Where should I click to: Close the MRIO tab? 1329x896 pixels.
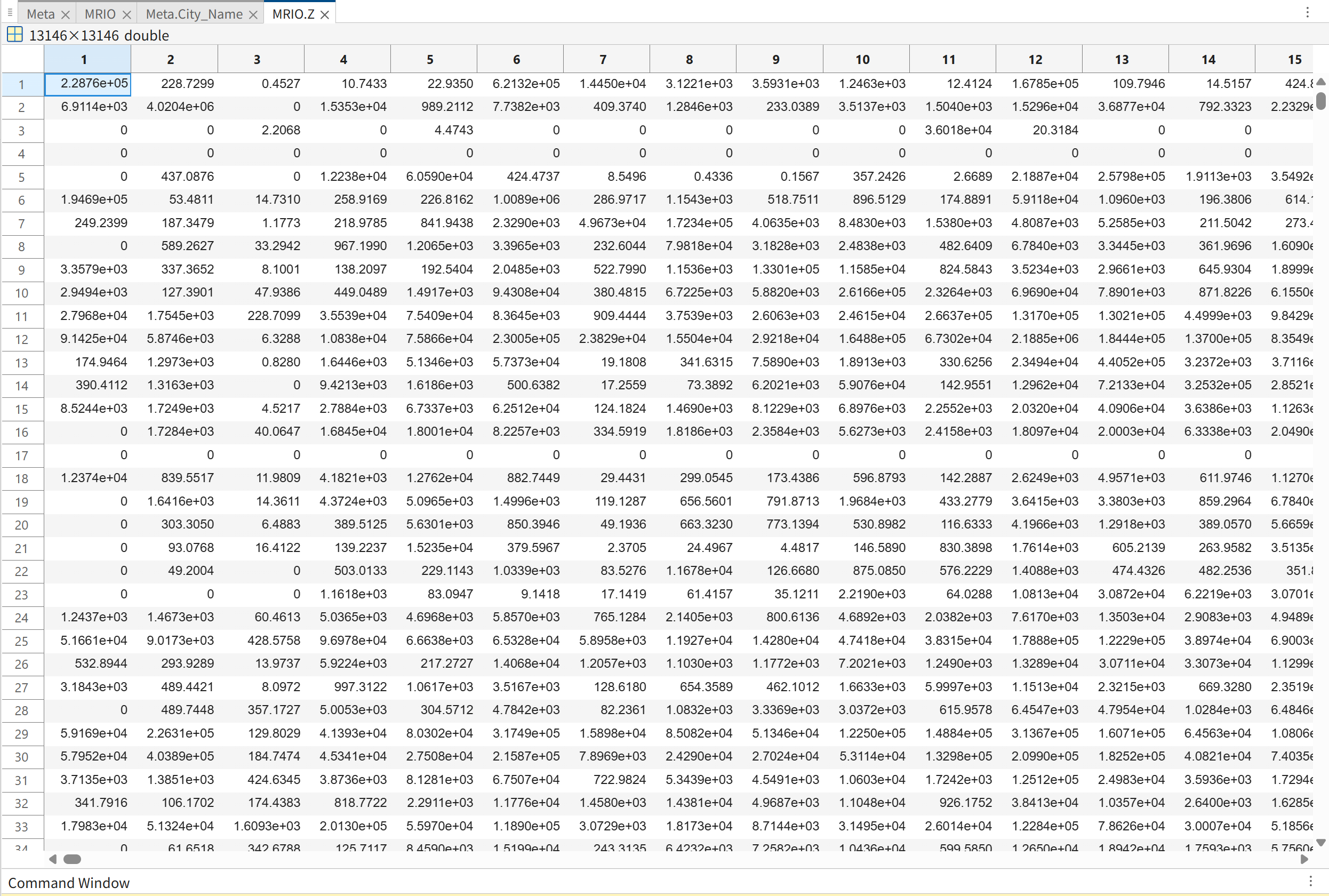point(127,15)
